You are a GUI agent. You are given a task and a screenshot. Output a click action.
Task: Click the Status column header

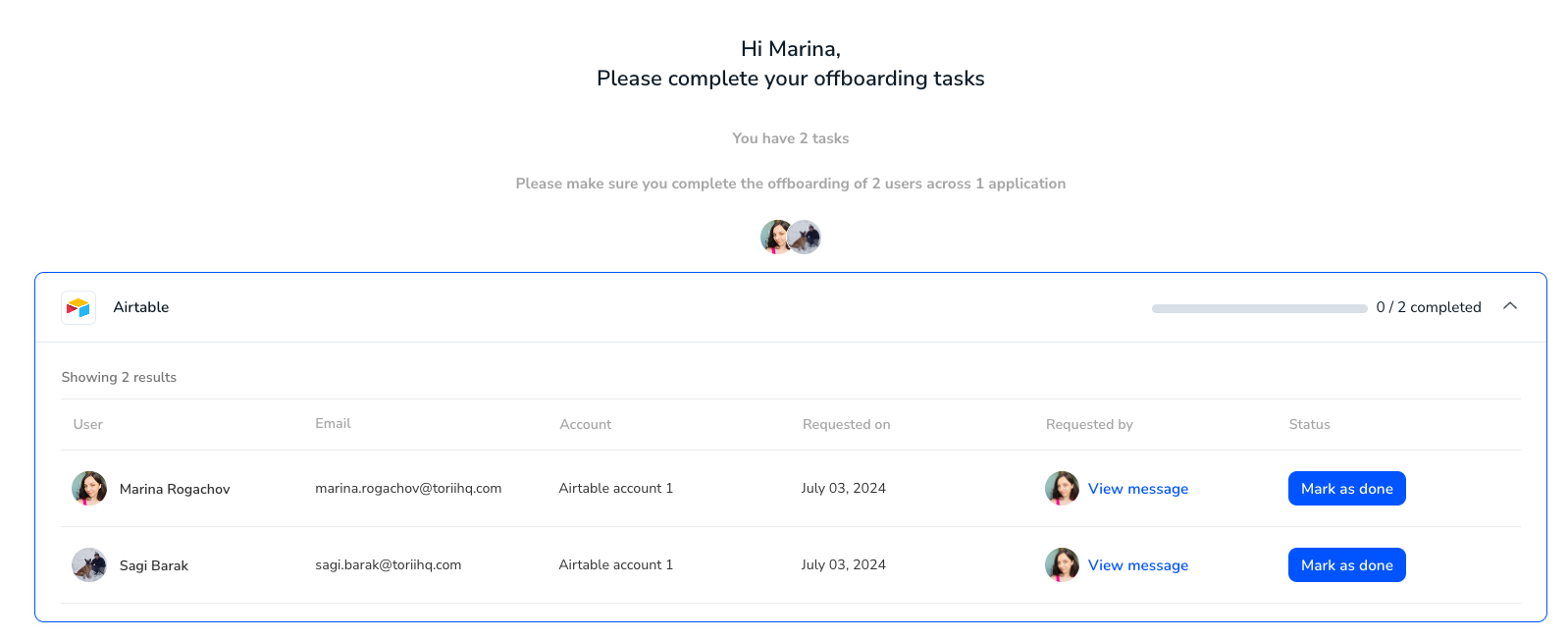coord(1310,424)
